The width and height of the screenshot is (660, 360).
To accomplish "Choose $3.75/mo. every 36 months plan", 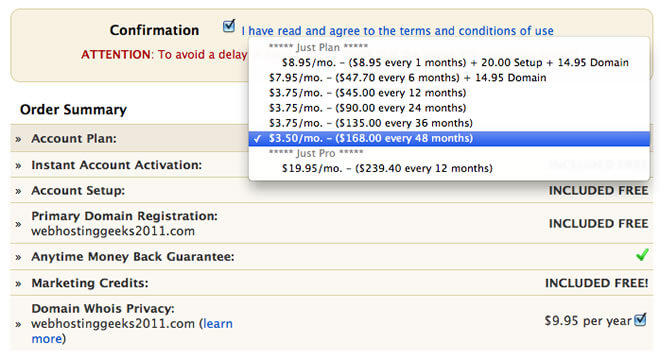I will 449,123.
